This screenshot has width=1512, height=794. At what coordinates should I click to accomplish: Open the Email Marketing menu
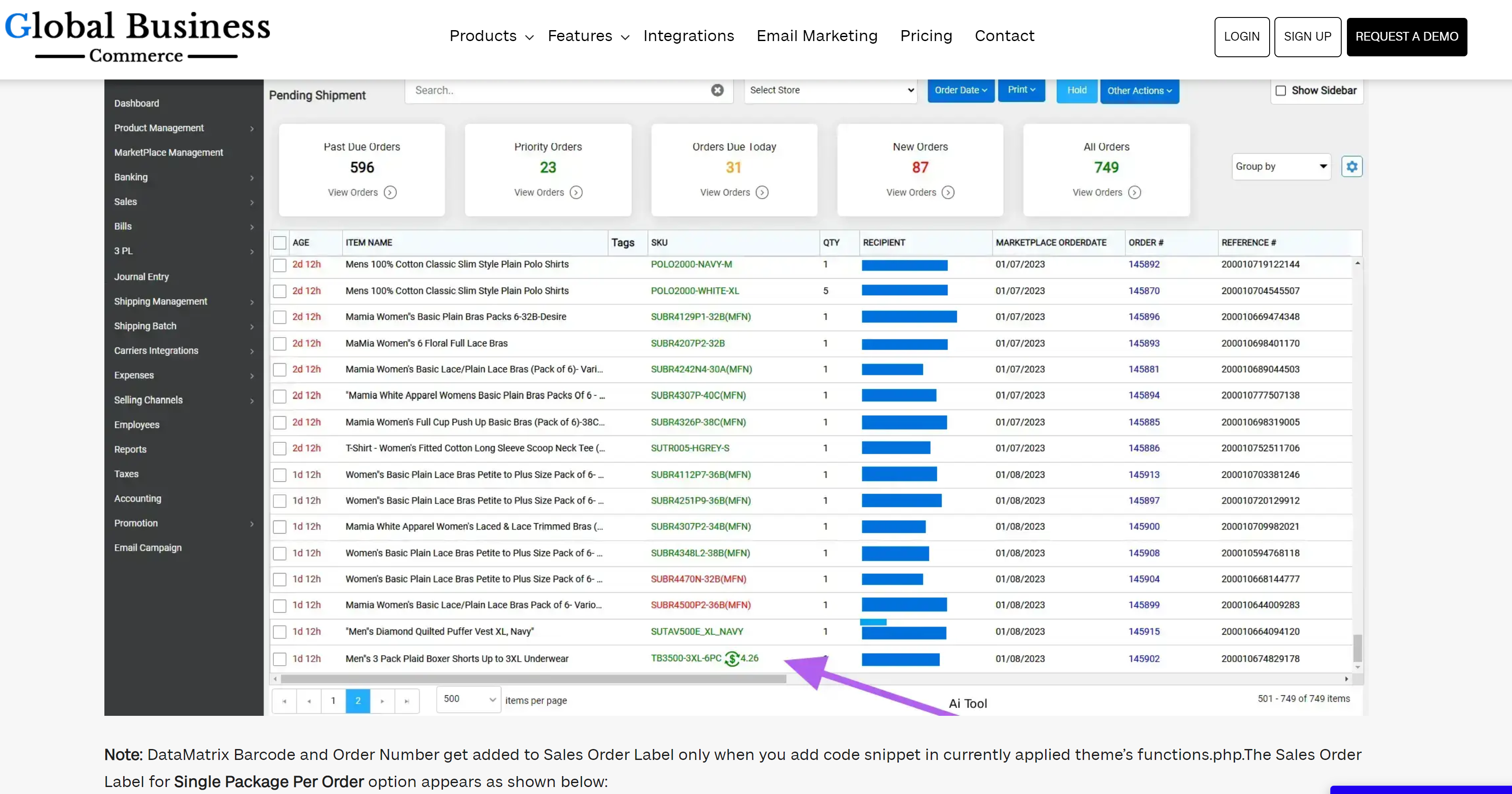[x=817, y=36]
